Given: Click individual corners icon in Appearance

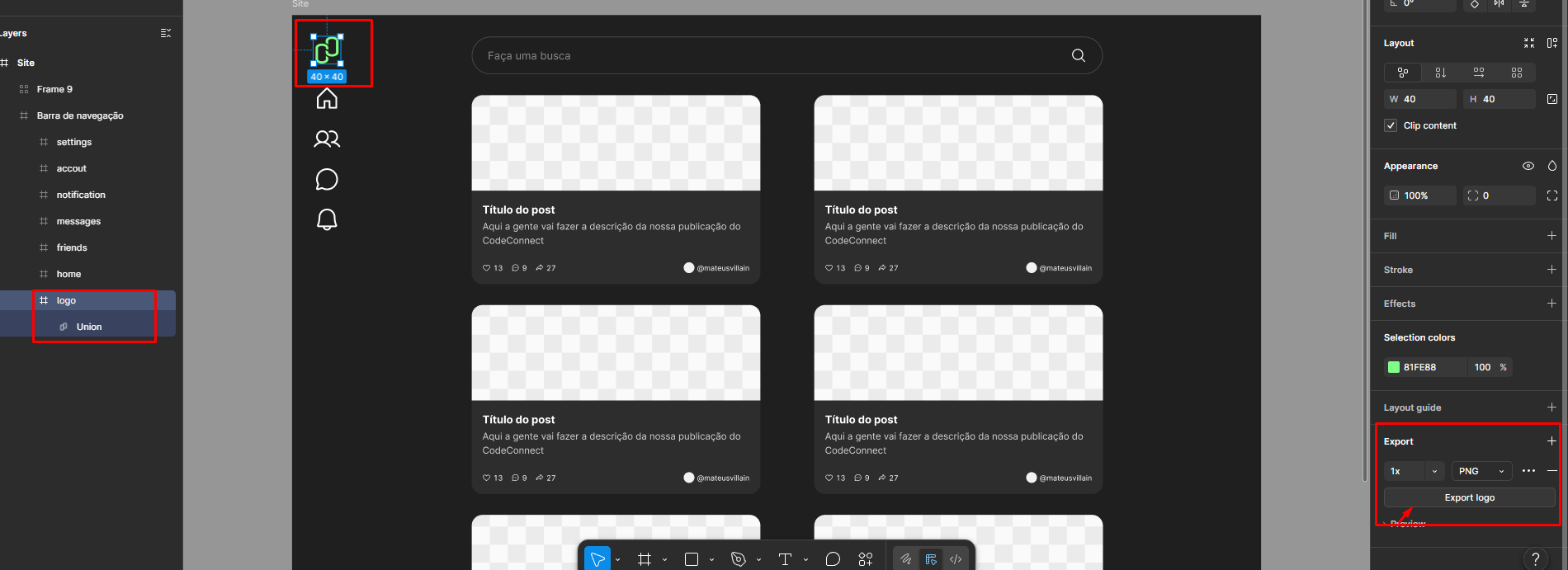Looking at the screenshot, I should tap(1552, 195).
